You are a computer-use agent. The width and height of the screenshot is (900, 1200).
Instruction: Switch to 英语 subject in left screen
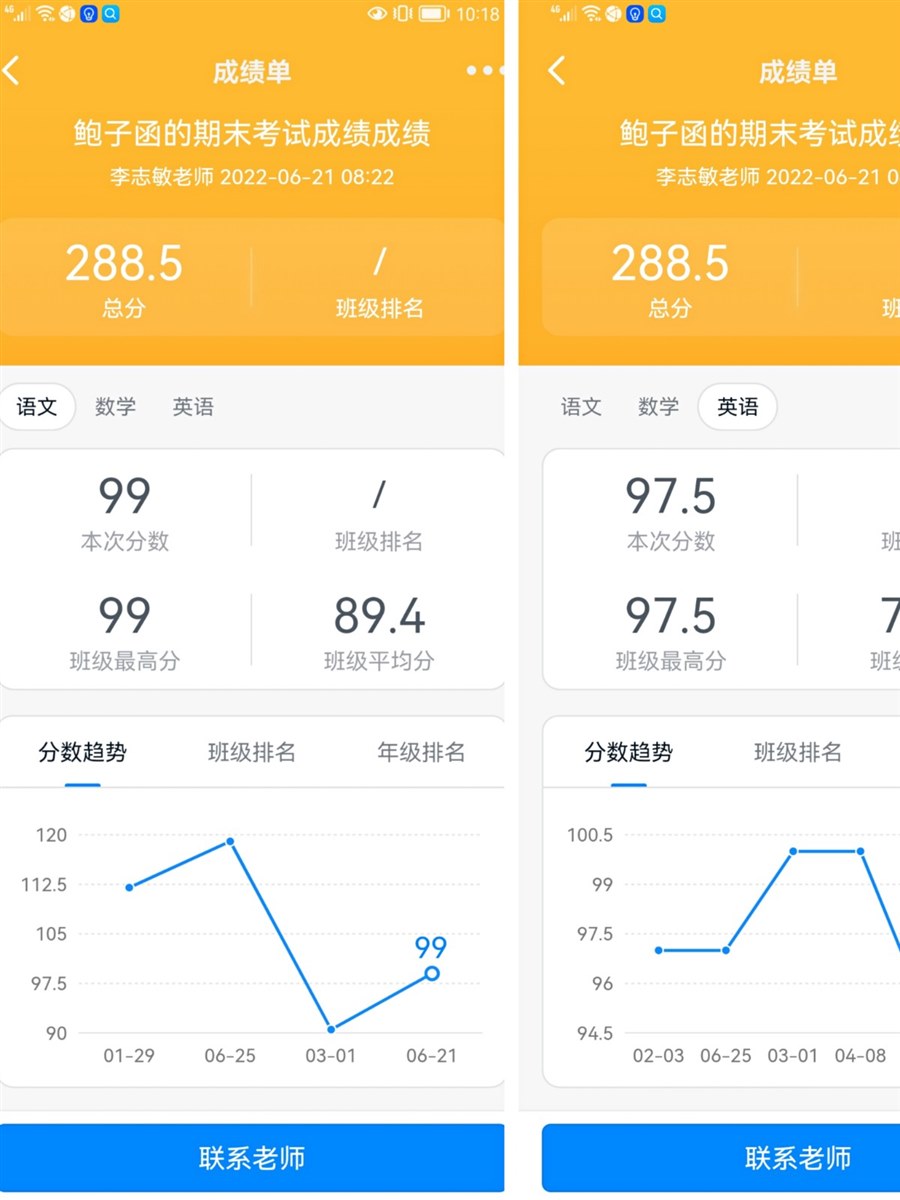pos(193,407)
